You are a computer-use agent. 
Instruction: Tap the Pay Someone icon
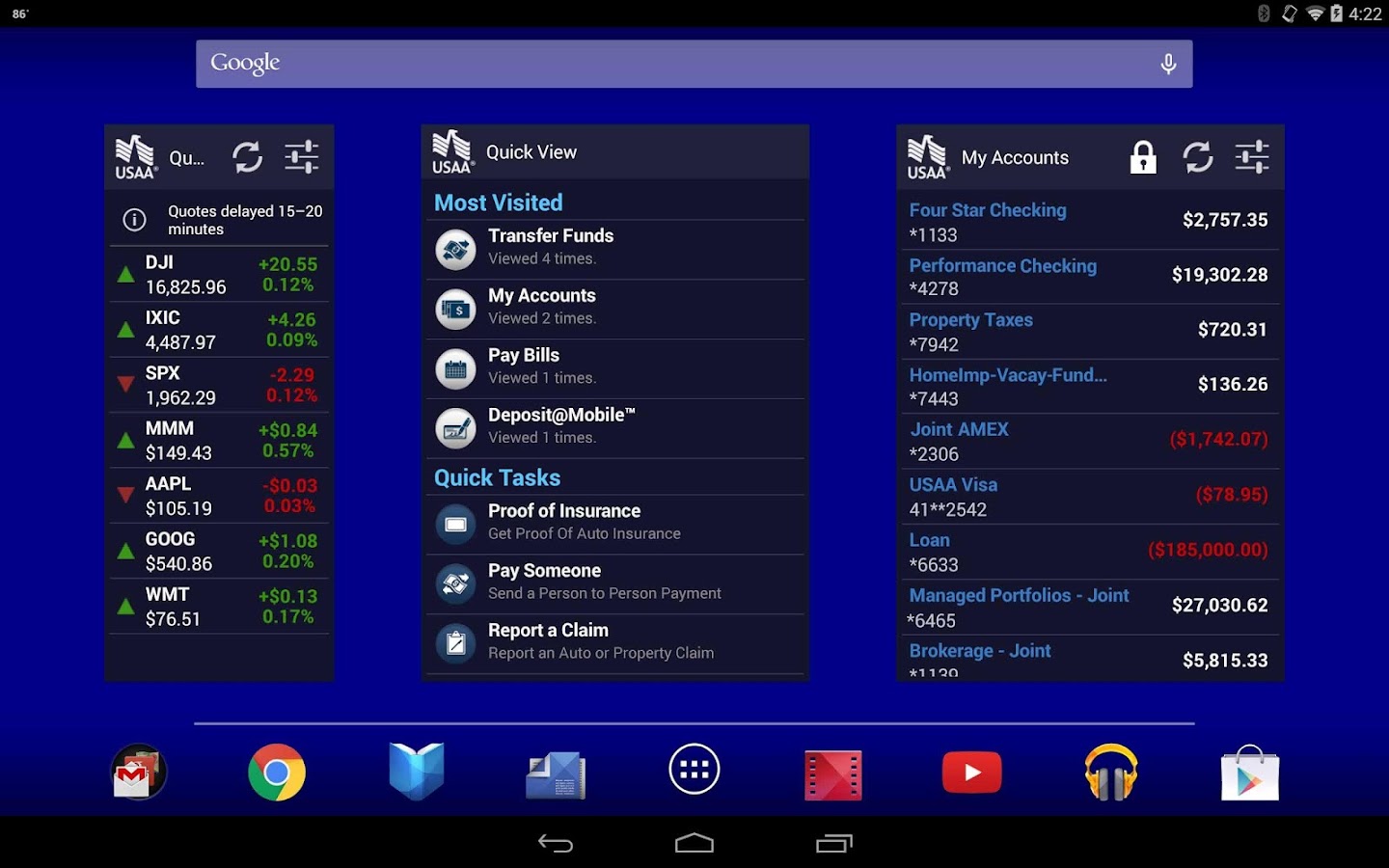455,583
